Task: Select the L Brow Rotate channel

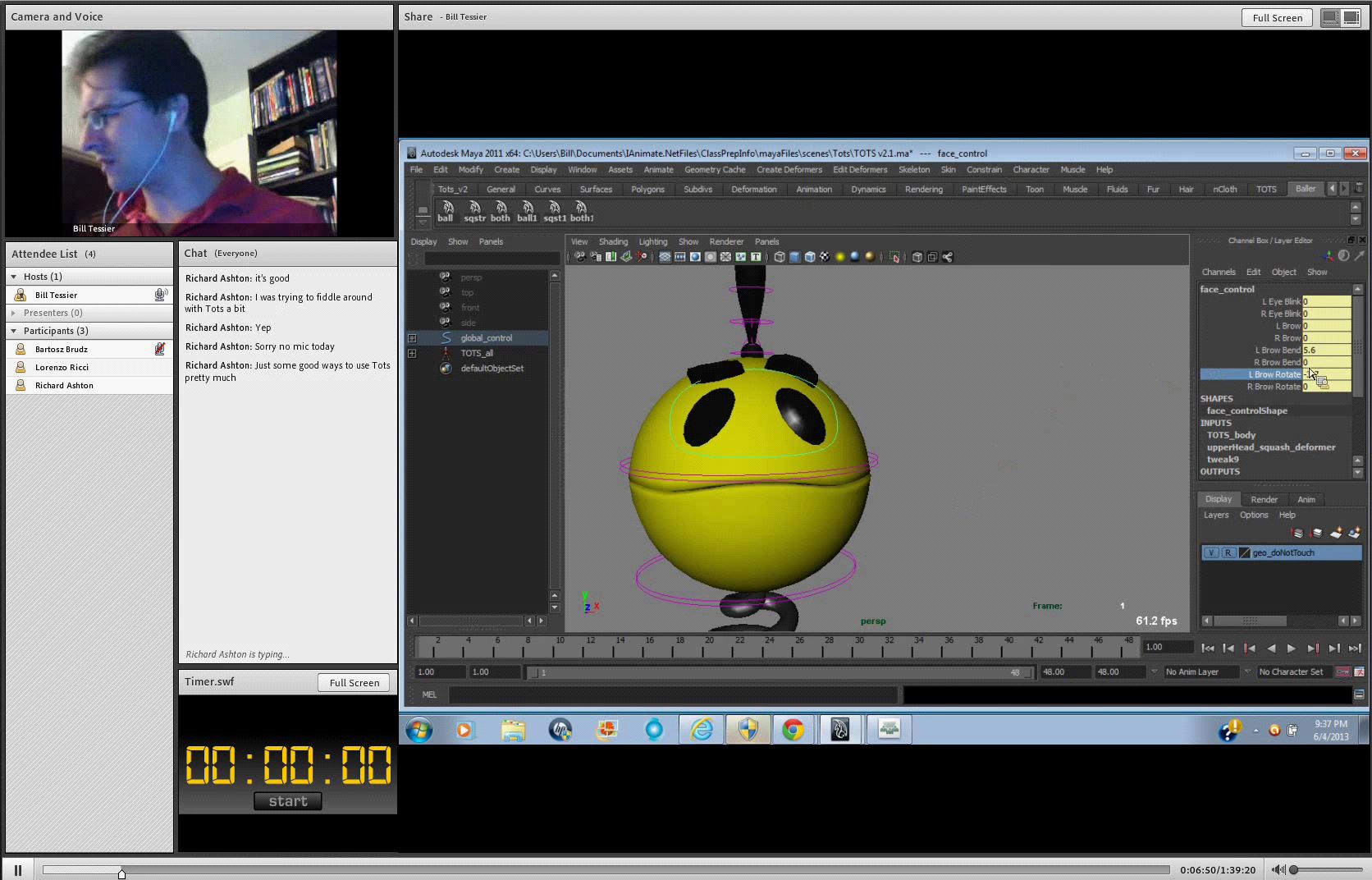Action: [x=1251, y=374]
